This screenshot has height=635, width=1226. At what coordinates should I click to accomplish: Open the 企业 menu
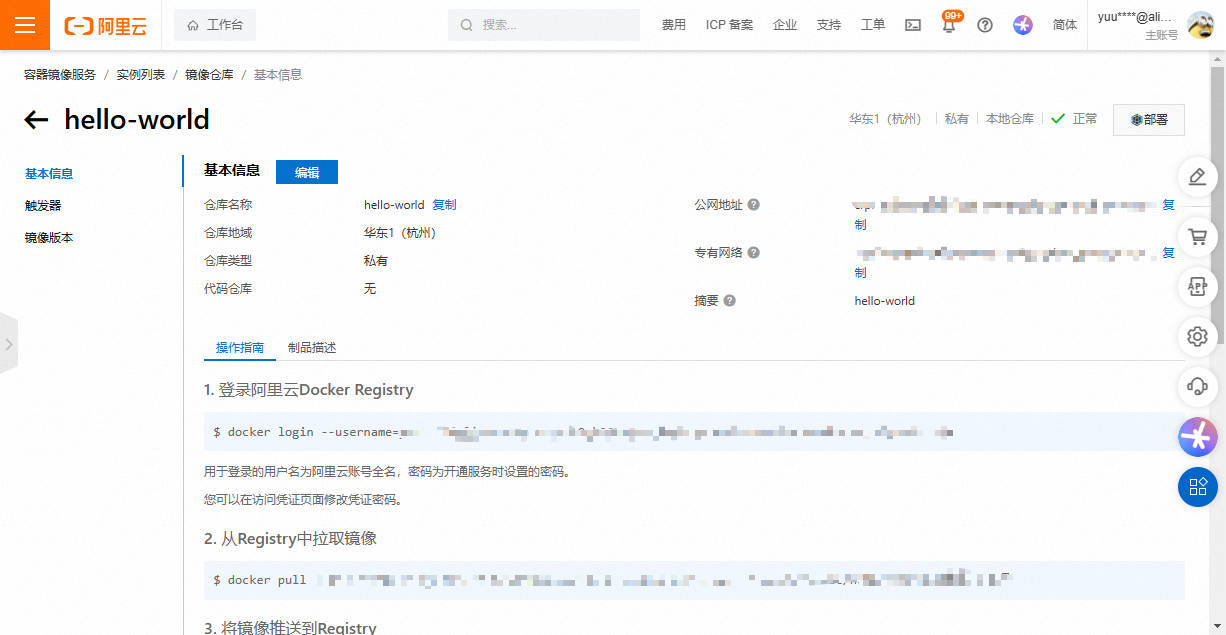(x=785, y=25)
